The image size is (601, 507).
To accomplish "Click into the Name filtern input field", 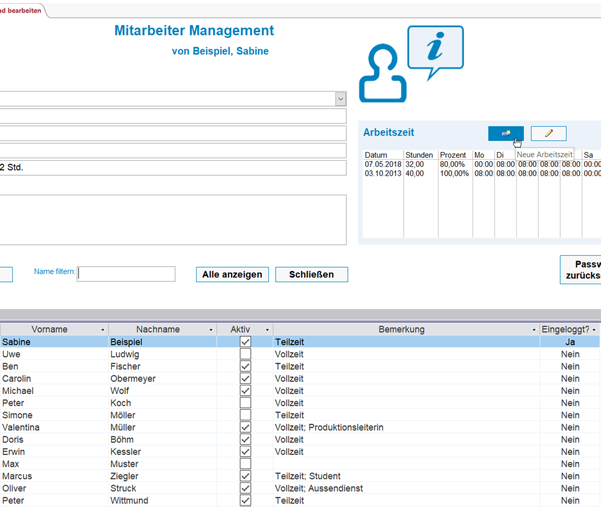I will coord(126,274).
